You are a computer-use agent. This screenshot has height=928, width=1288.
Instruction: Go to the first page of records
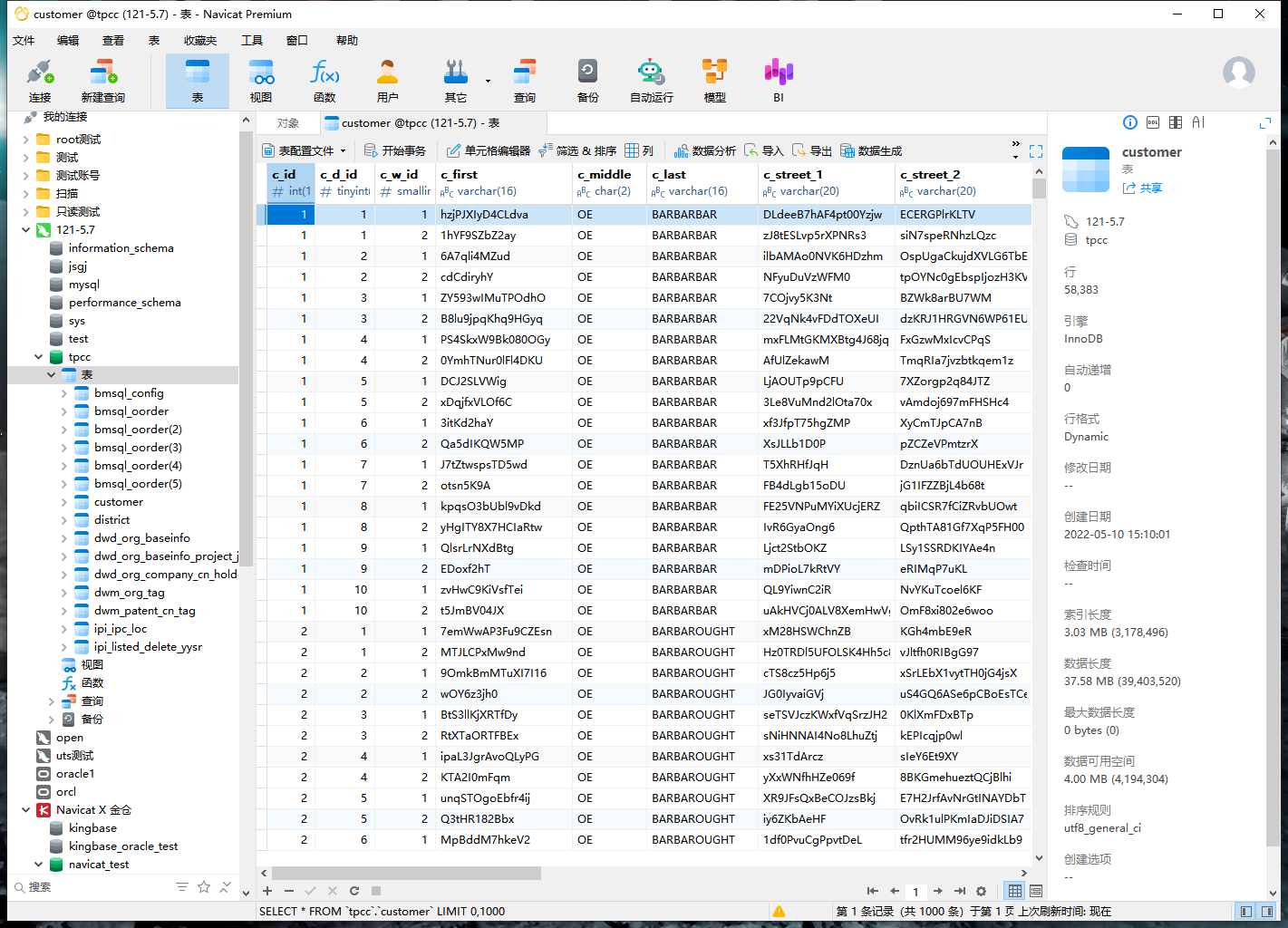[873, 891]
